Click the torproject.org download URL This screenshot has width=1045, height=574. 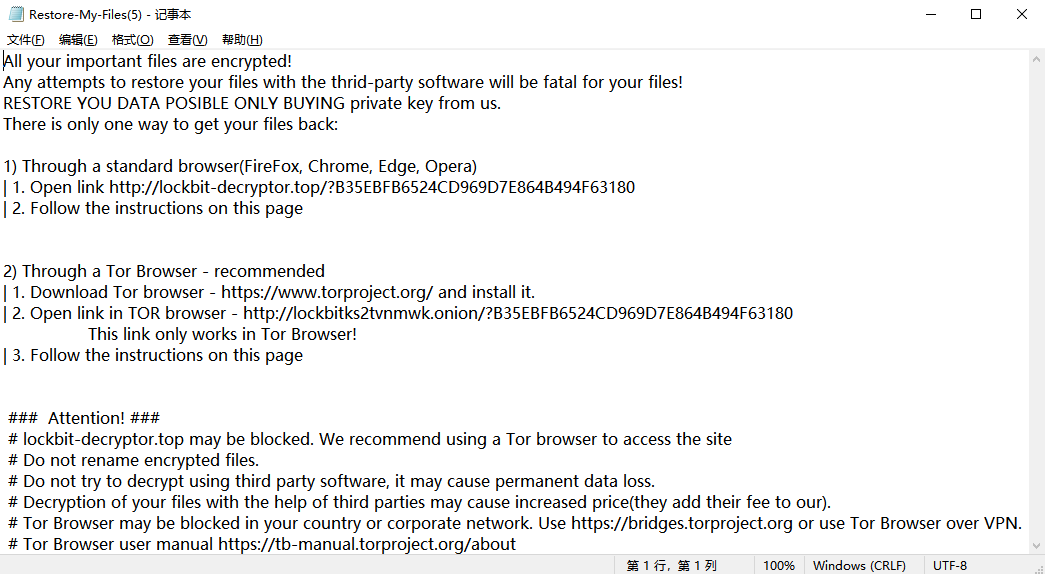pos(327,292)
